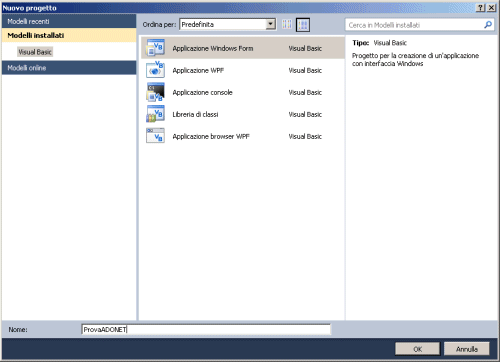Click the Tipo: Visual Basic description text

tap(379, 43)
